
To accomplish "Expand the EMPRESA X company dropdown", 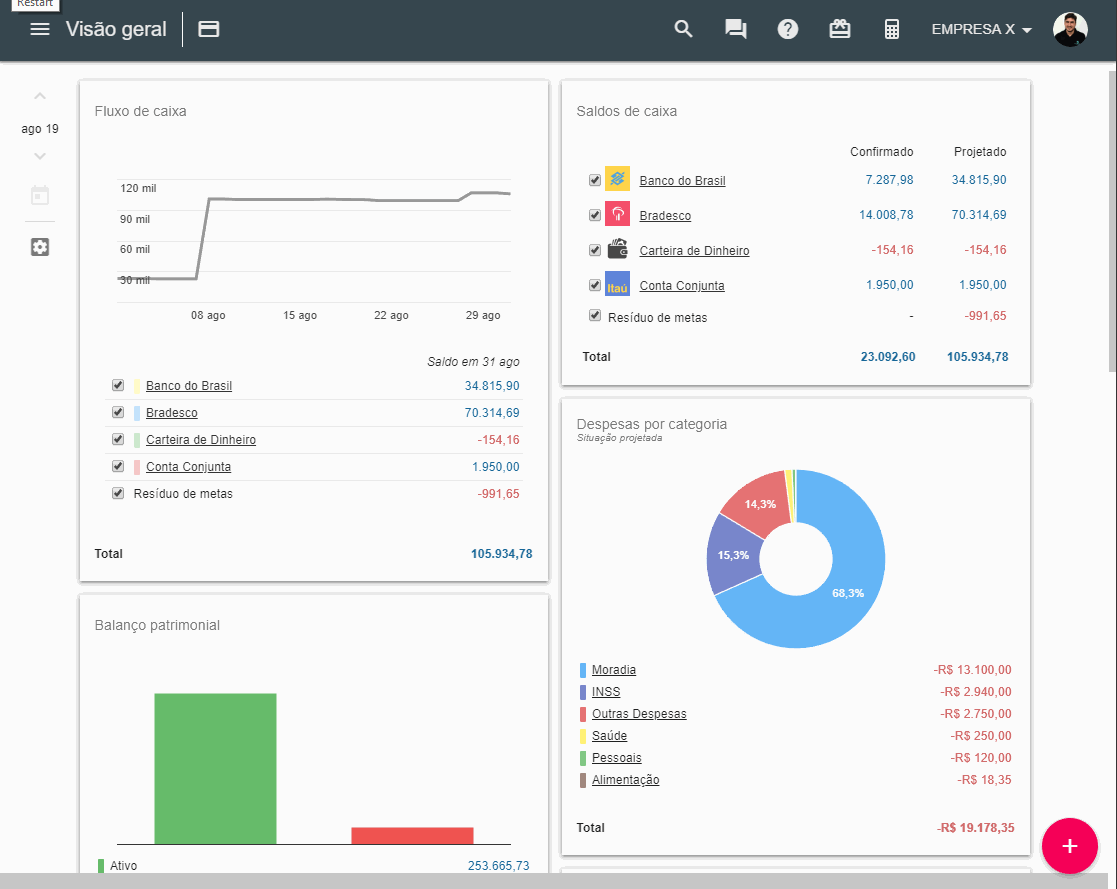I will 981,29.
